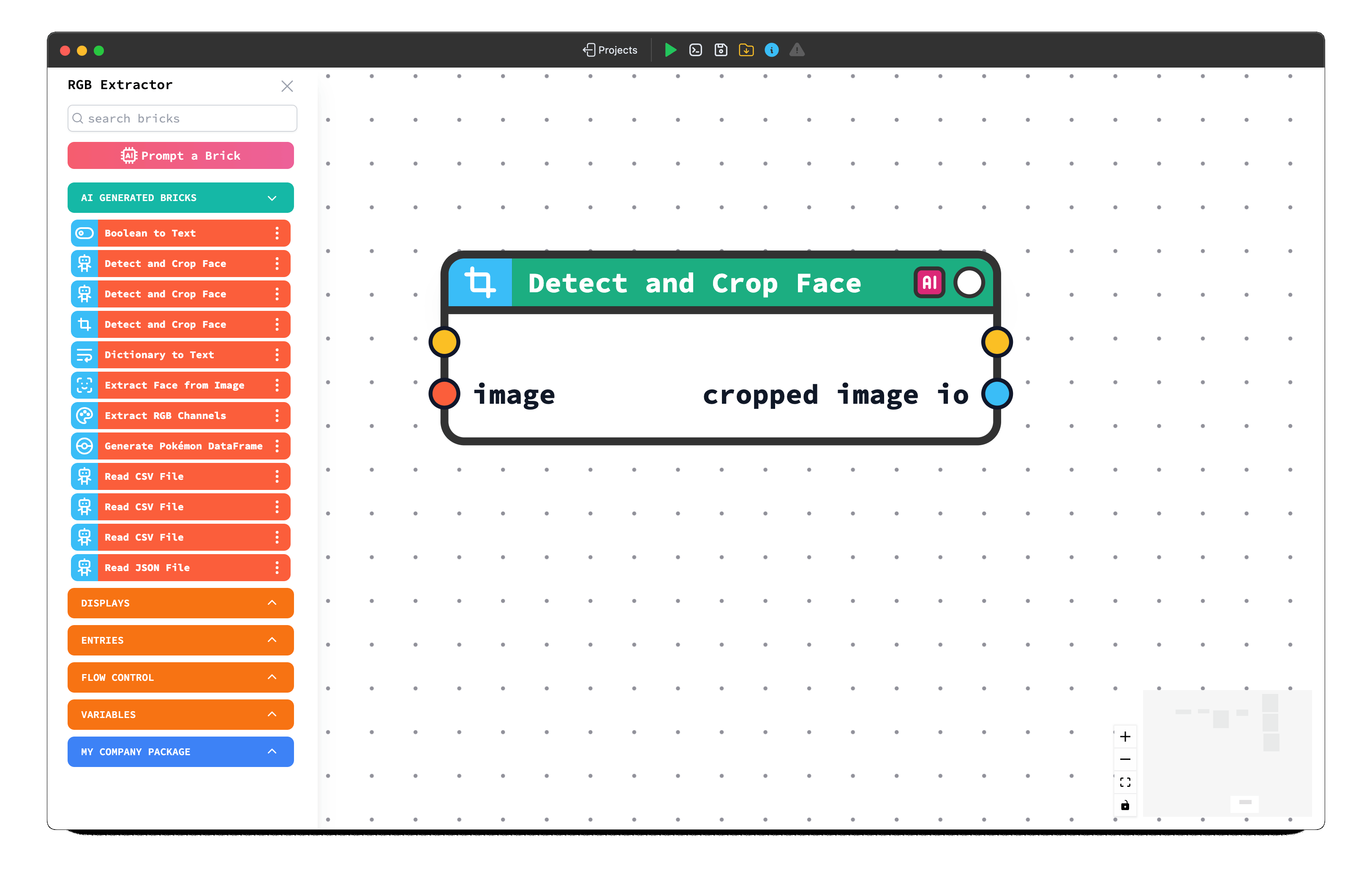Open the blue info icon
The image size is (1372, 892).
click(771, 50)
